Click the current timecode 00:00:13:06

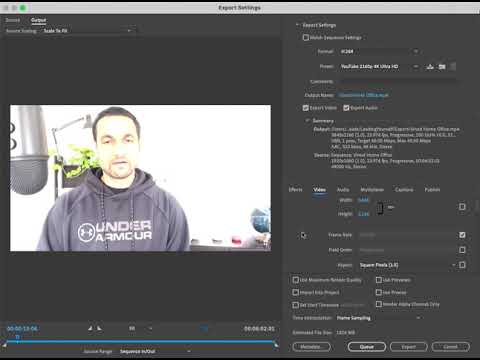click(x=22, y=329)
